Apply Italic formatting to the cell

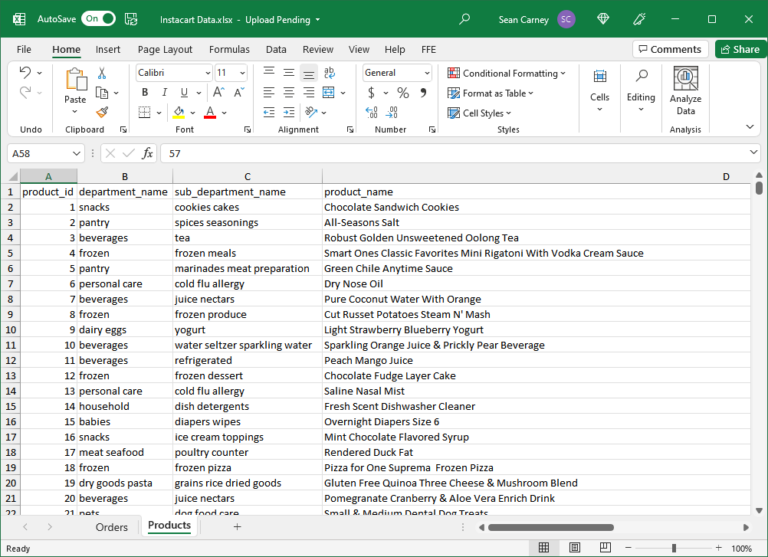163,93
